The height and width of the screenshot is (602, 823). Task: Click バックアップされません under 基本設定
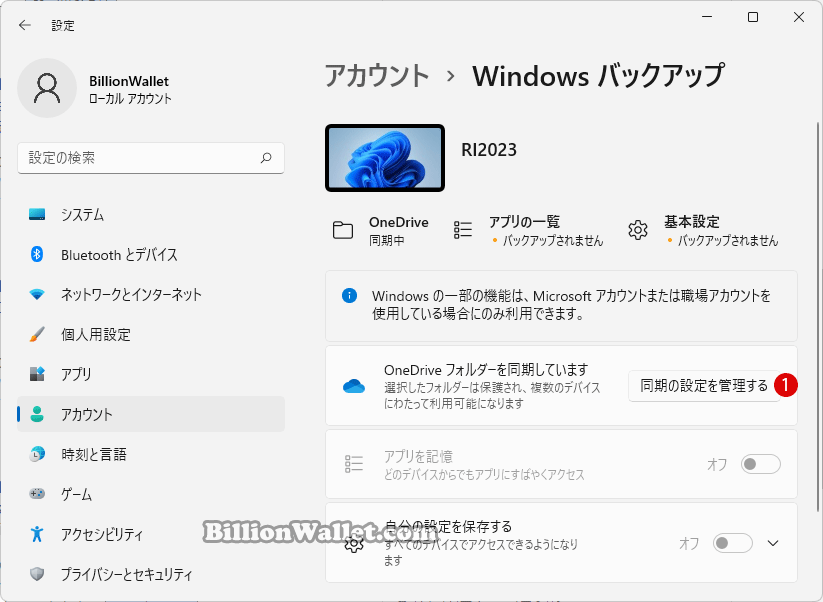click(x=727, y=240)
